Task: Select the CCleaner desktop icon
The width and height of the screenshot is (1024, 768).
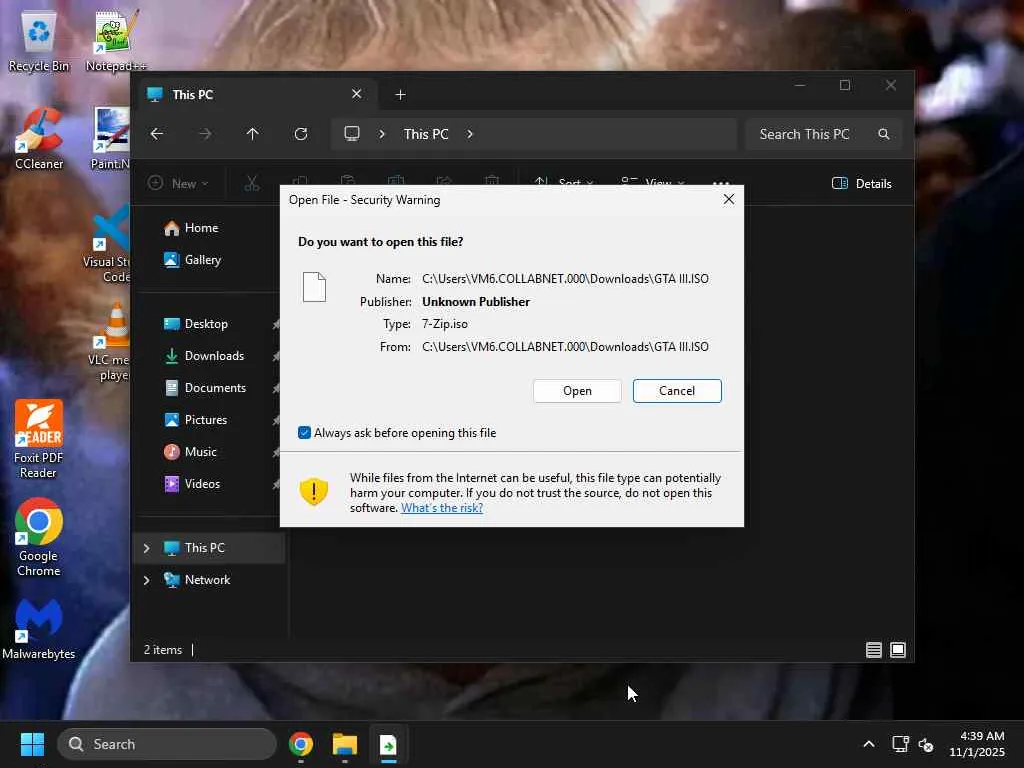Action: coord(39,139)
